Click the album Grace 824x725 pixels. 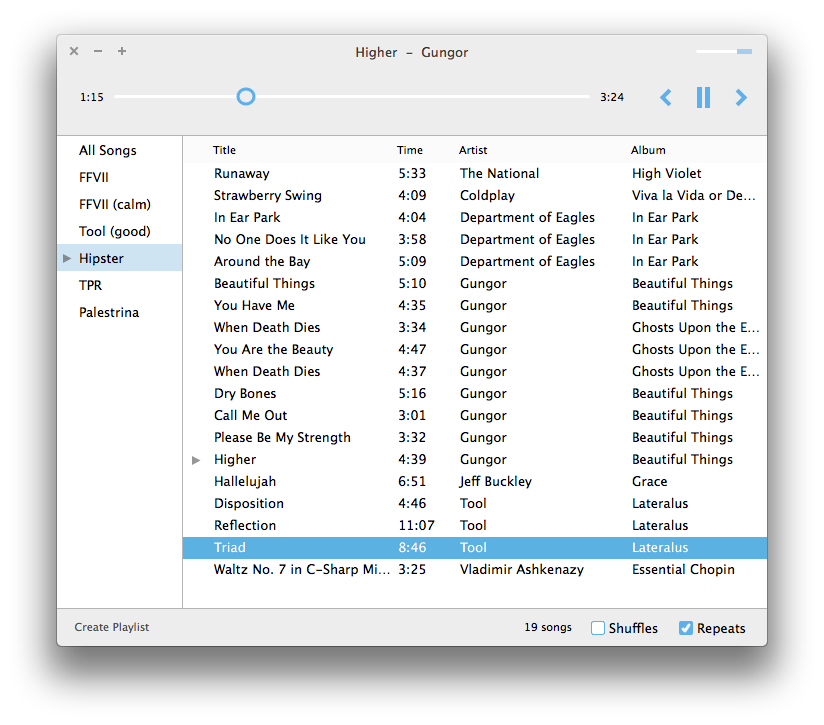point(650,482)
